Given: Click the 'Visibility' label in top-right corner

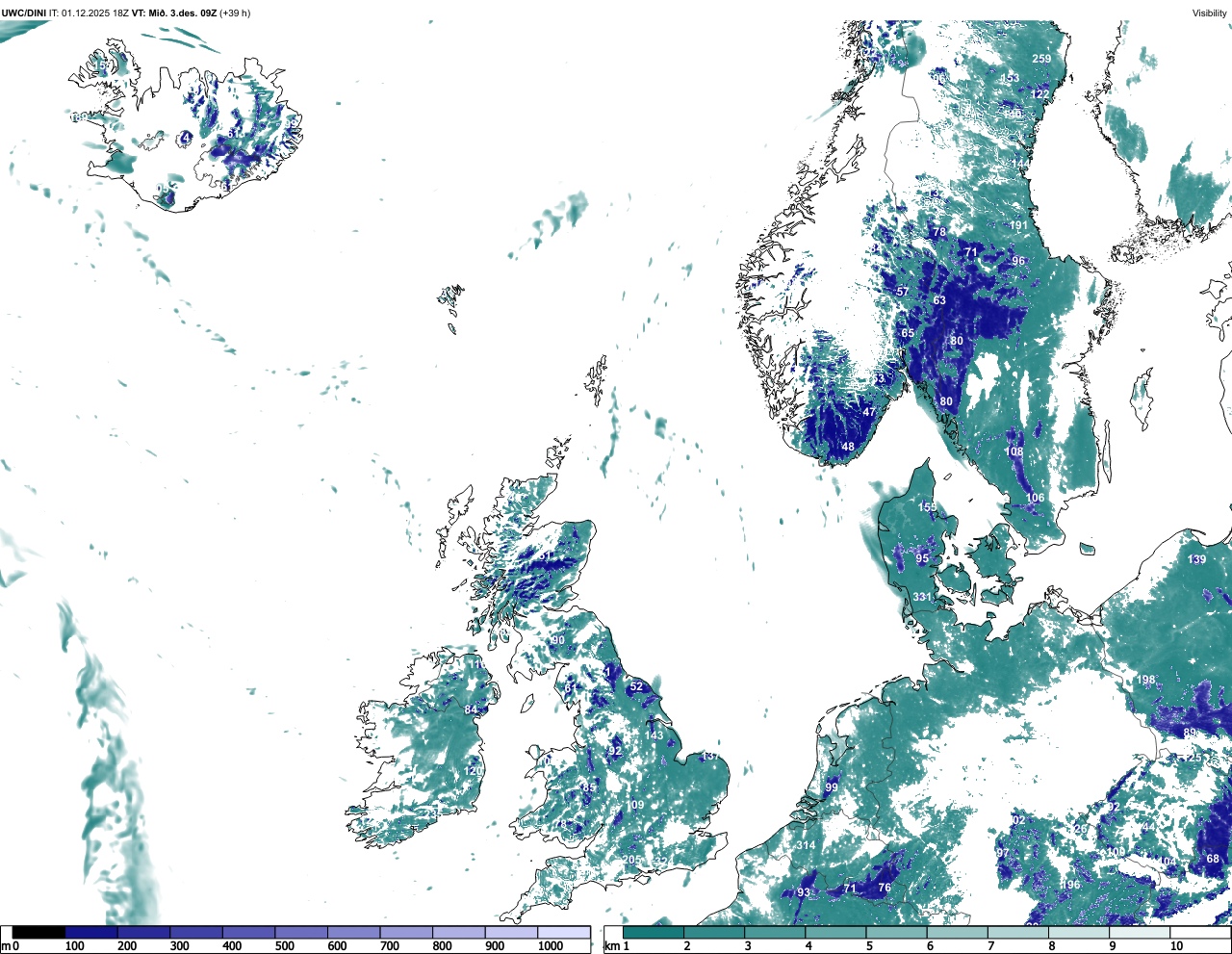Looking at the screenshot, I should coord(1210,13).
